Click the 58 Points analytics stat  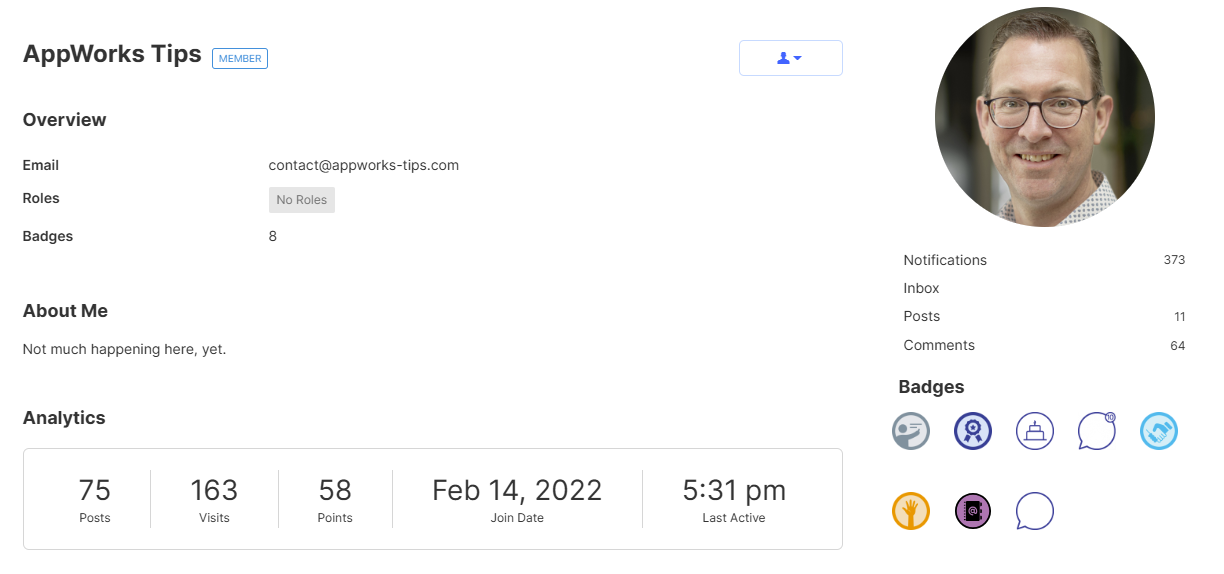(335, 499)
